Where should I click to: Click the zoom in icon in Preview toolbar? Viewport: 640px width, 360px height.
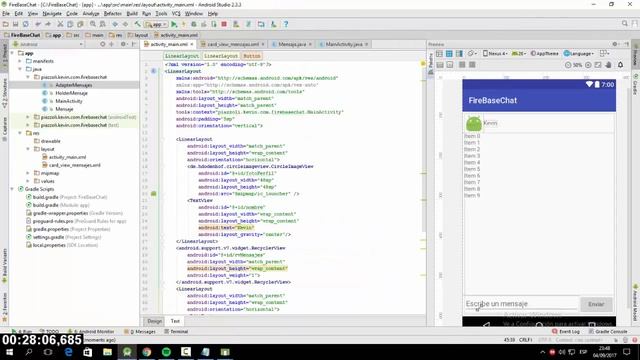click(588, 65)
